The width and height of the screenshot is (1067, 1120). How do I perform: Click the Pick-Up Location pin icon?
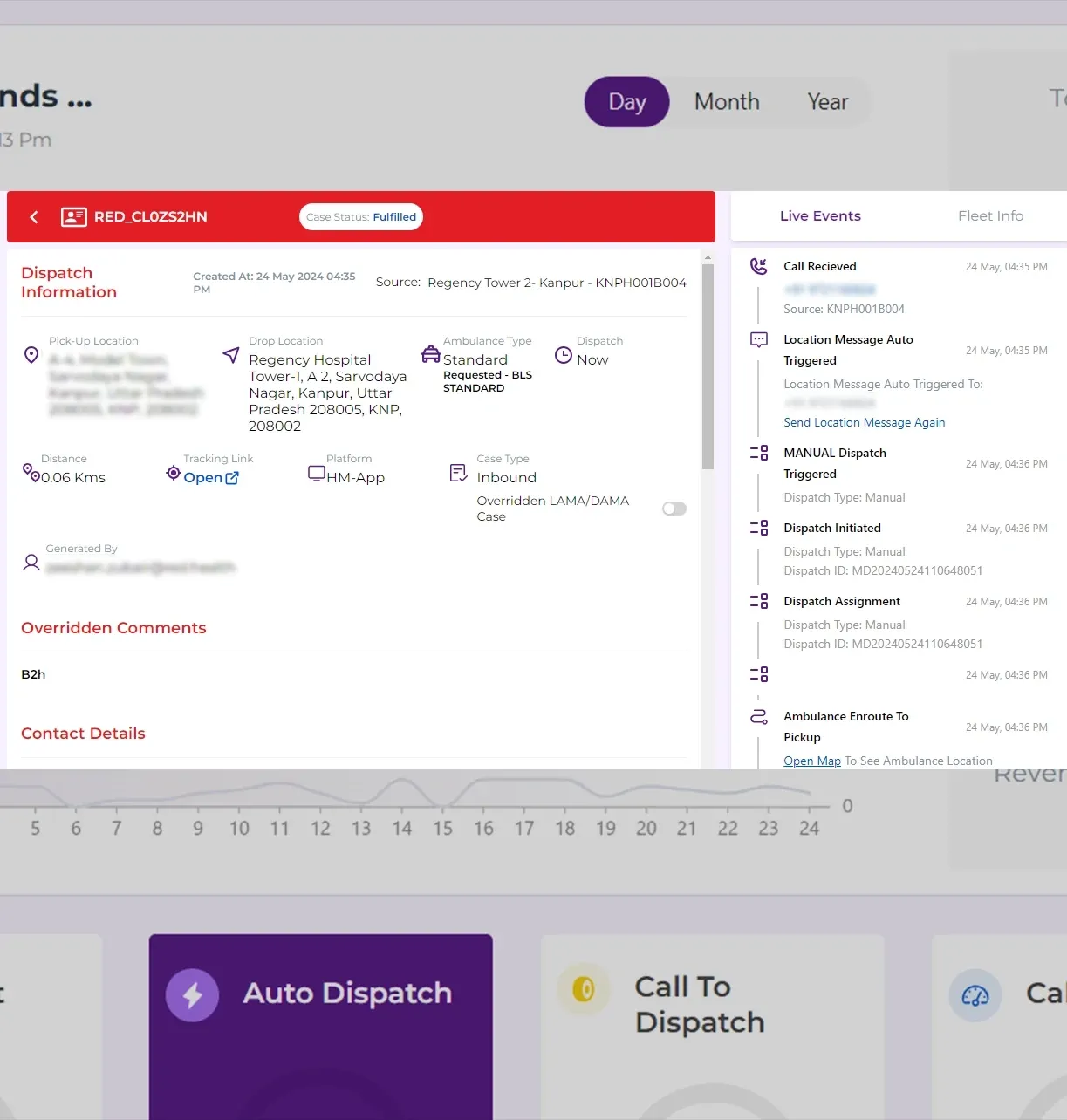(x=31, y=355)
